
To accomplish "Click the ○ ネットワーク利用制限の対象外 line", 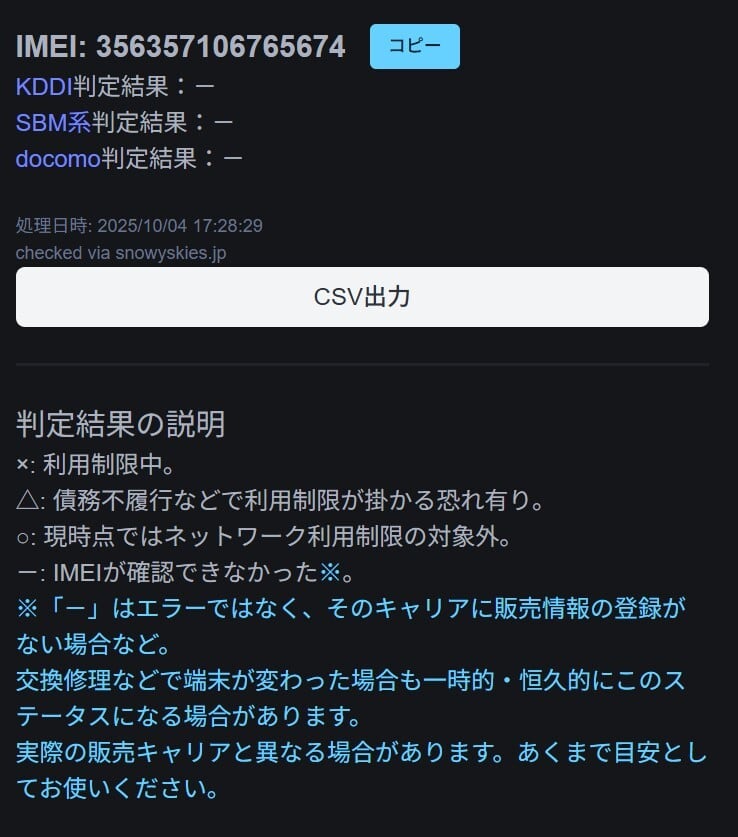I will [x=264, y=536].
